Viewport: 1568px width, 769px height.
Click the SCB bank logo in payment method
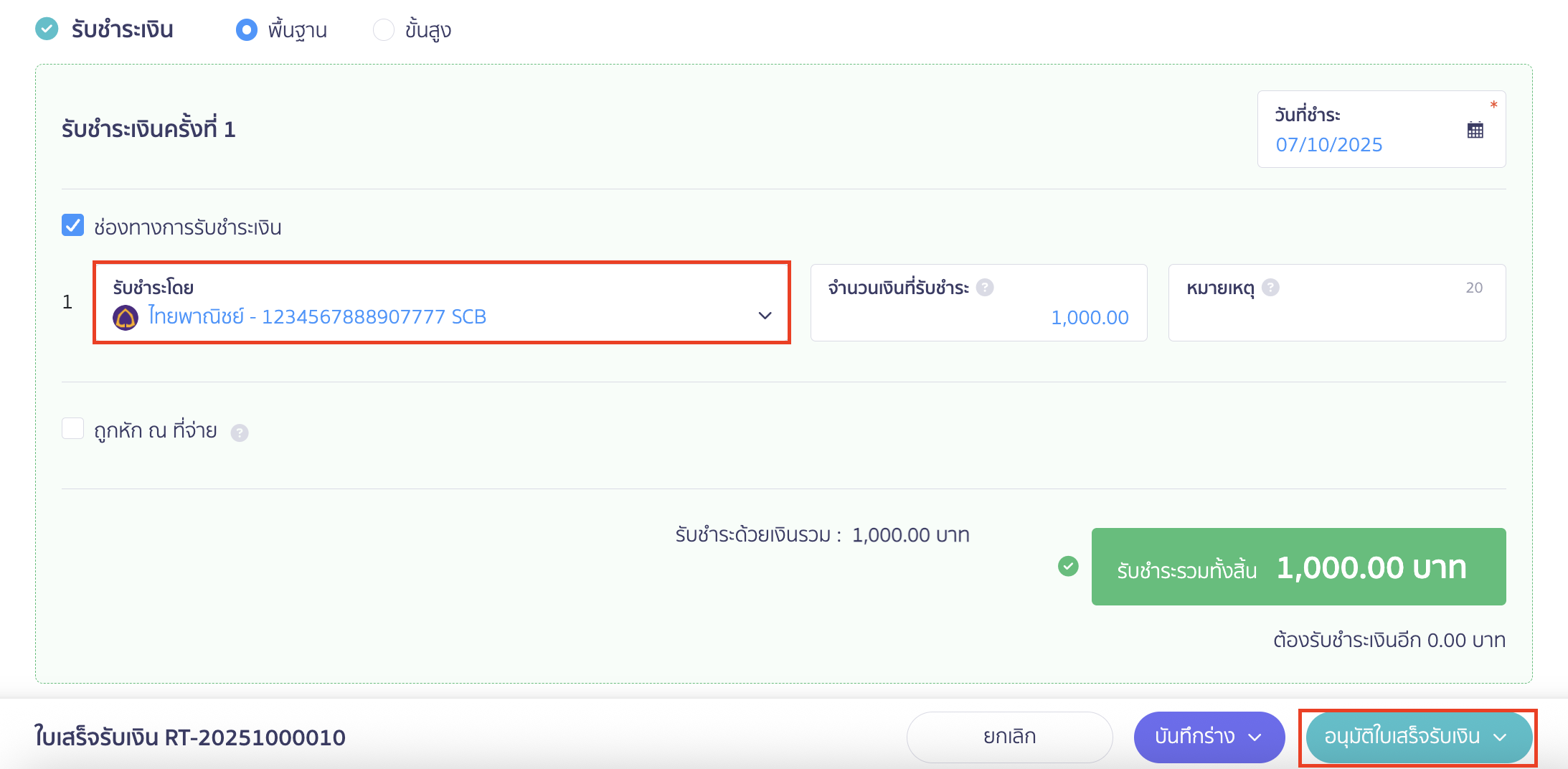coord(126,316)
